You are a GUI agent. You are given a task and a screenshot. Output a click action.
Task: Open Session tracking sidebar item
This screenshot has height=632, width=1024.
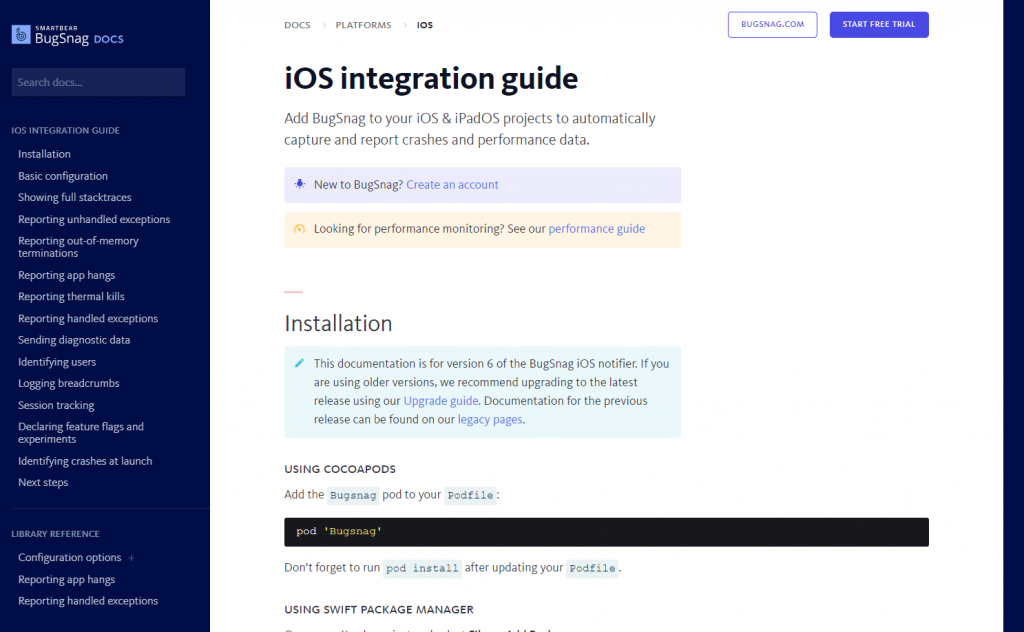pyautogui.click(x=56, y=405)
